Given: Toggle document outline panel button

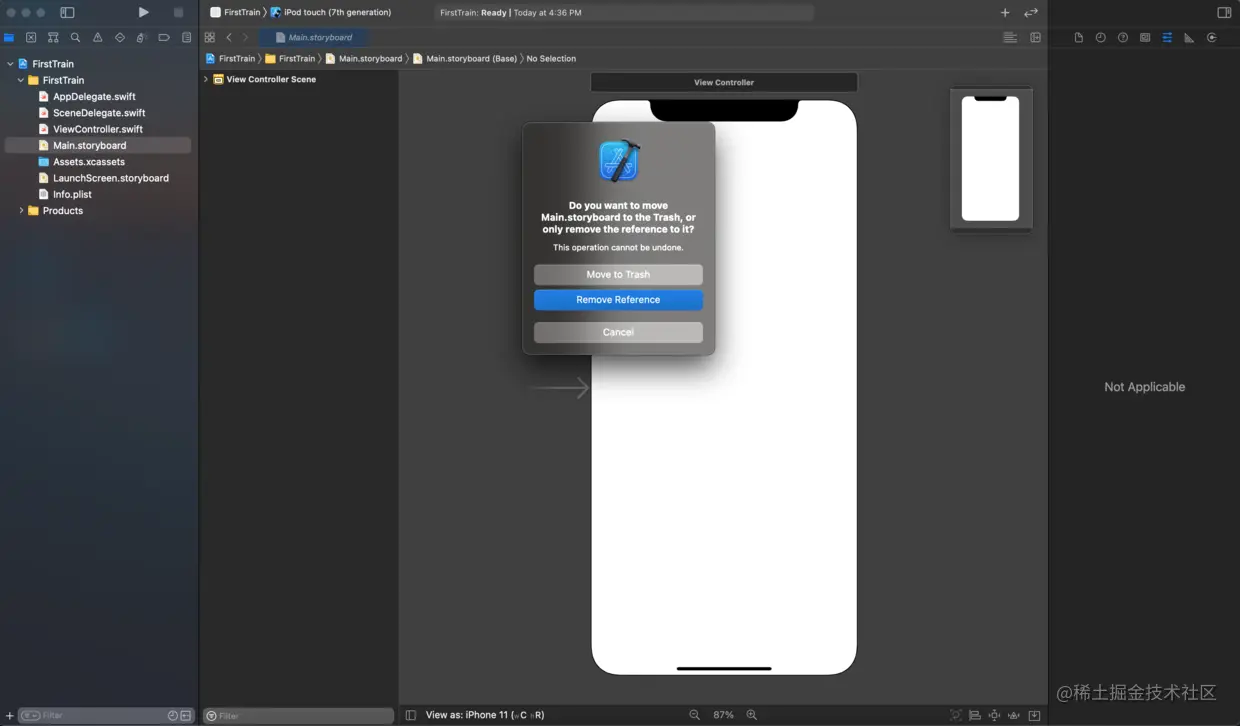Looking at the screenshot, I should [411, 715].
